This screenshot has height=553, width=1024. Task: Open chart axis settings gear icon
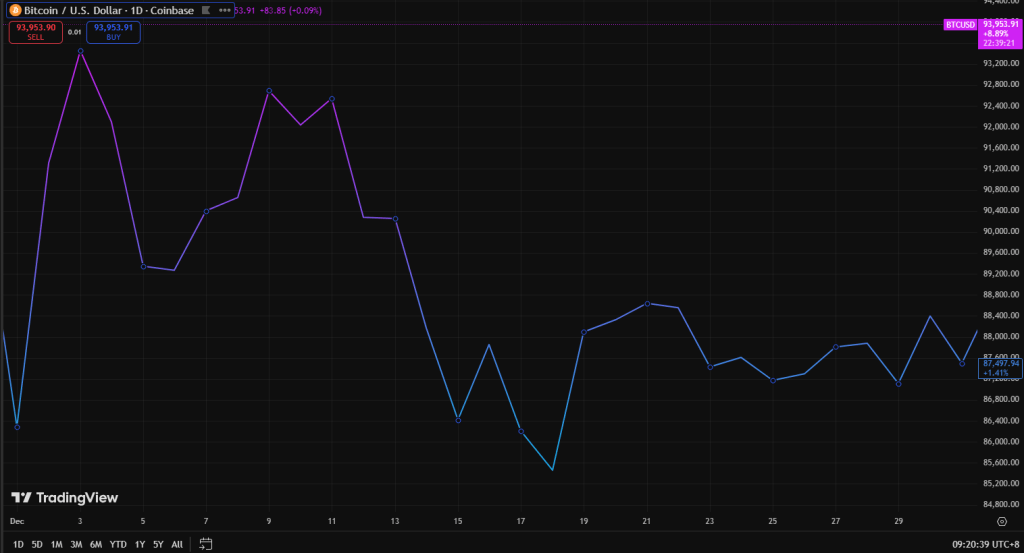point(1002,522)
